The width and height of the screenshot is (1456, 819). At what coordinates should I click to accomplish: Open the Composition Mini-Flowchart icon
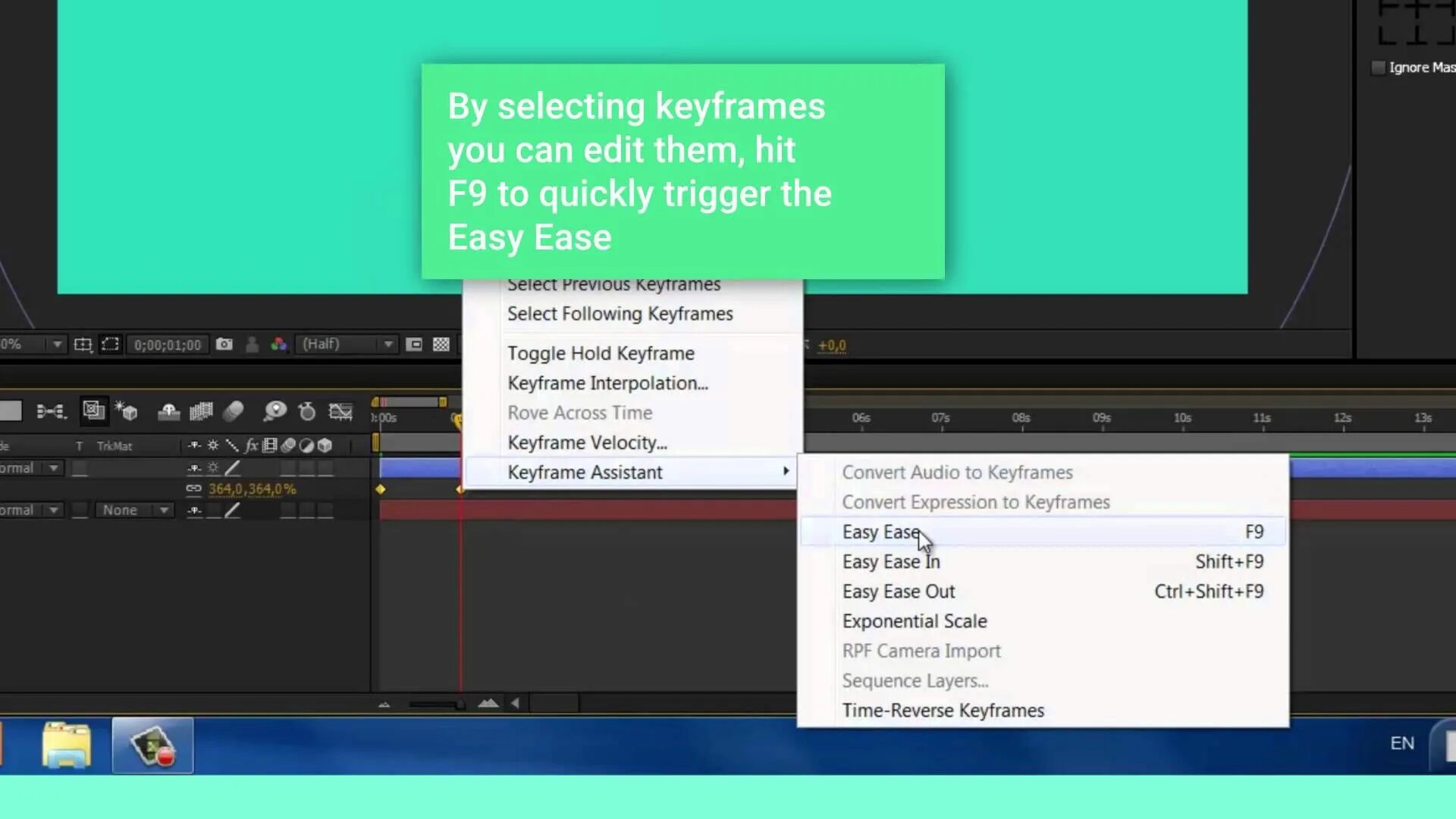[52, 411]
